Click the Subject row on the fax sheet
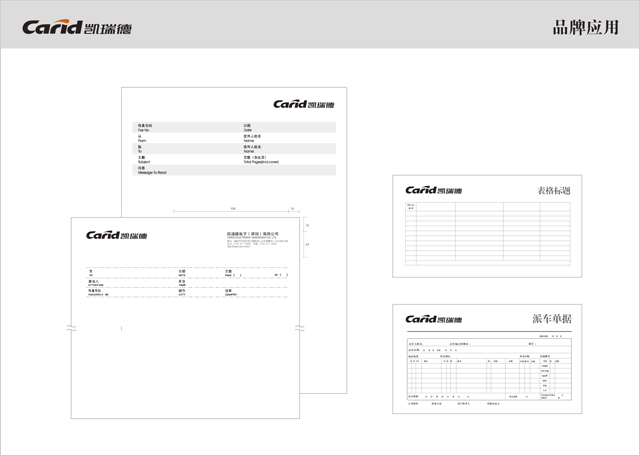The image size is (640, 456). (145, 158)
